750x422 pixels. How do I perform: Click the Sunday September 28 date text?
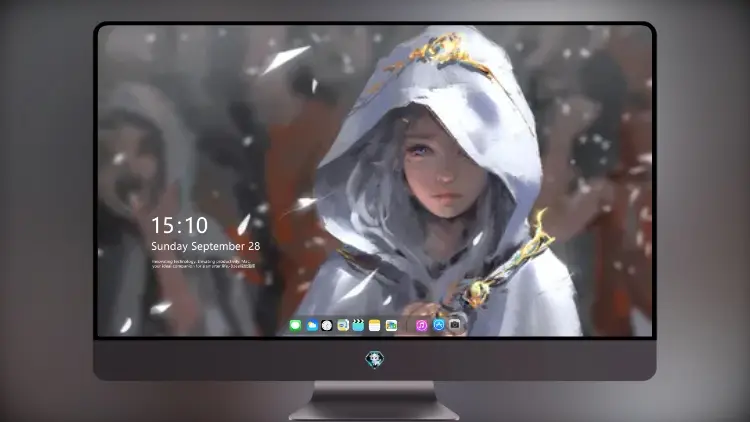point(206,246)
